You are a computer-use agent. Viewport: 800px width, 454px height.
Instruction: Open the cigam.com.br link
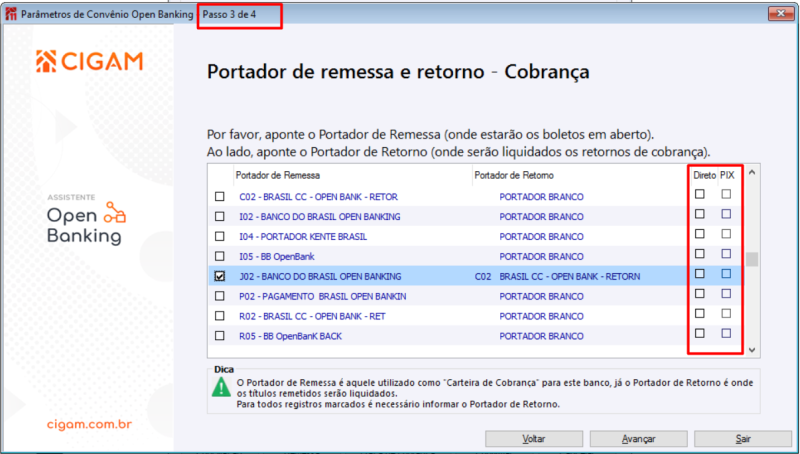89,424
